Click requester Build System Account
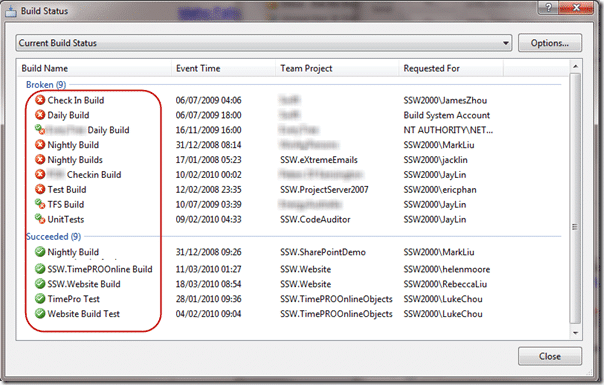Image resolution: width=604 pixels, height=385 pixels. (x=446, y=115)
